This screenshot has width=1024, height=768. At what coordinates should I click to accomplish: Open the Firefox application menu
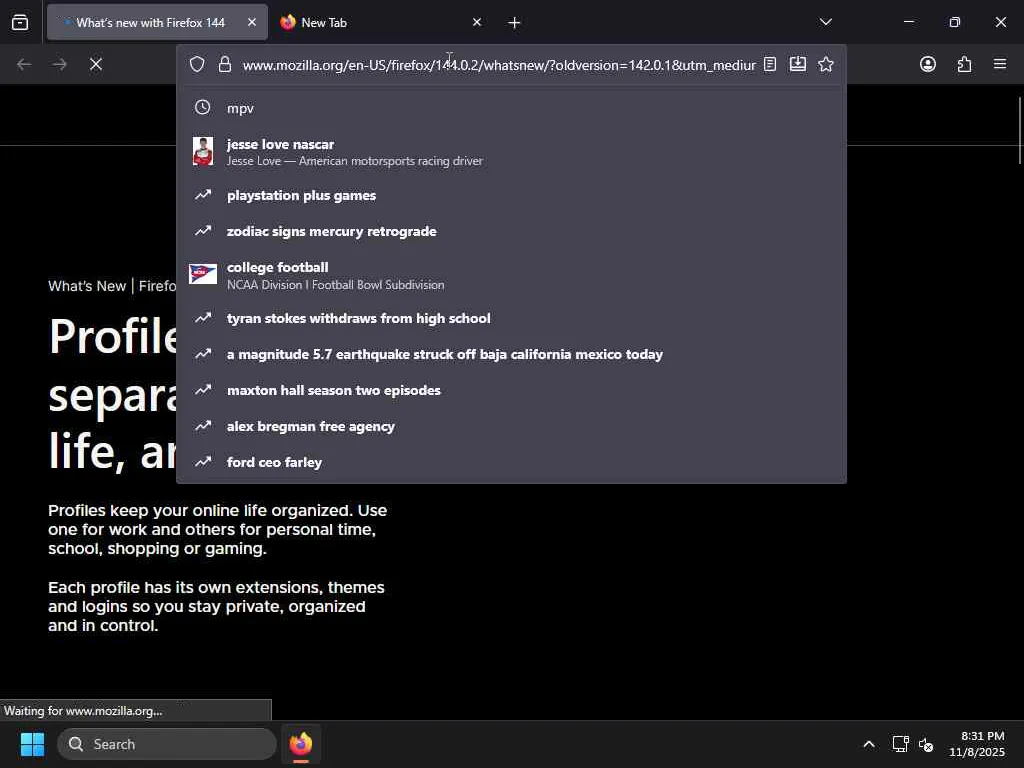pyautogui.click(x=1000, y=64)
